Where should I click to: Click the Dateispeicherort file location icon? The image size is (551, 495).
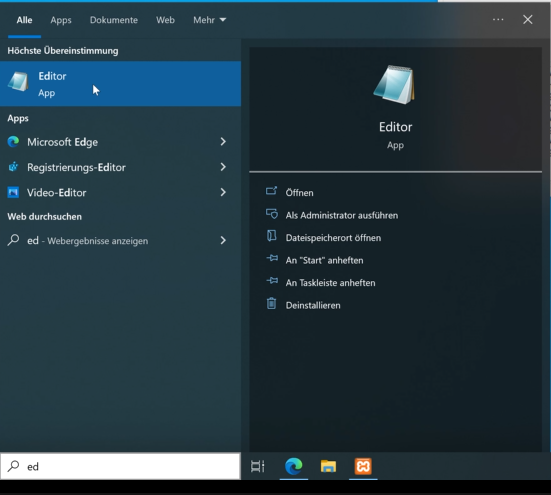[x=271, y=236]
